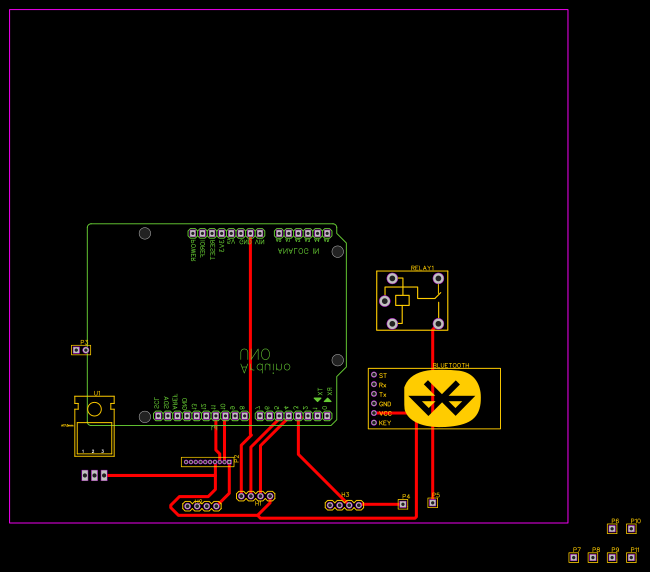Select the P2 long pin header strip

tap(207, 462)
